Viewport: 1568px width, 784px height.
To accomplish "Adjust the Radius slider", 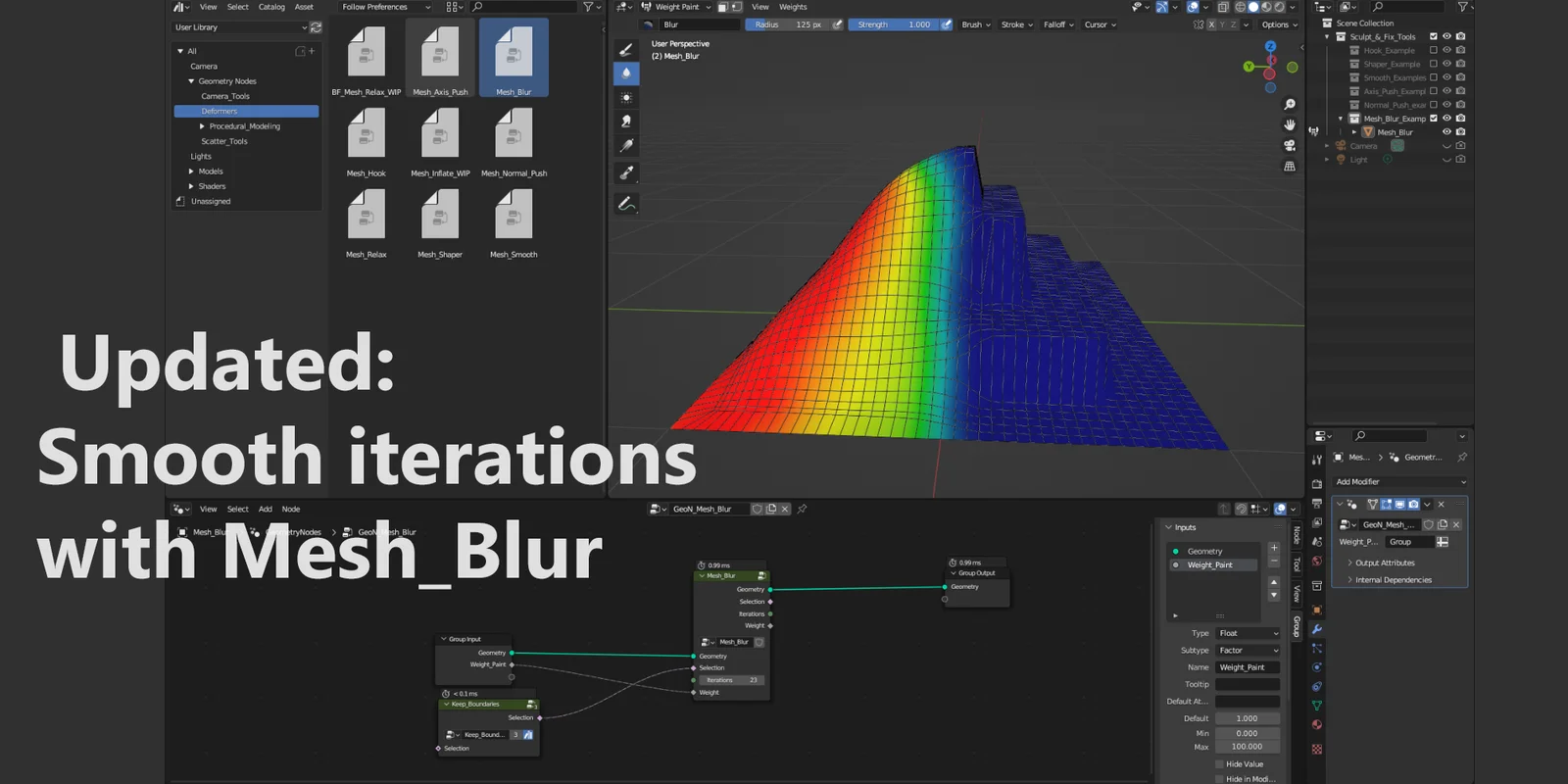I will click(x=787, y=24).
